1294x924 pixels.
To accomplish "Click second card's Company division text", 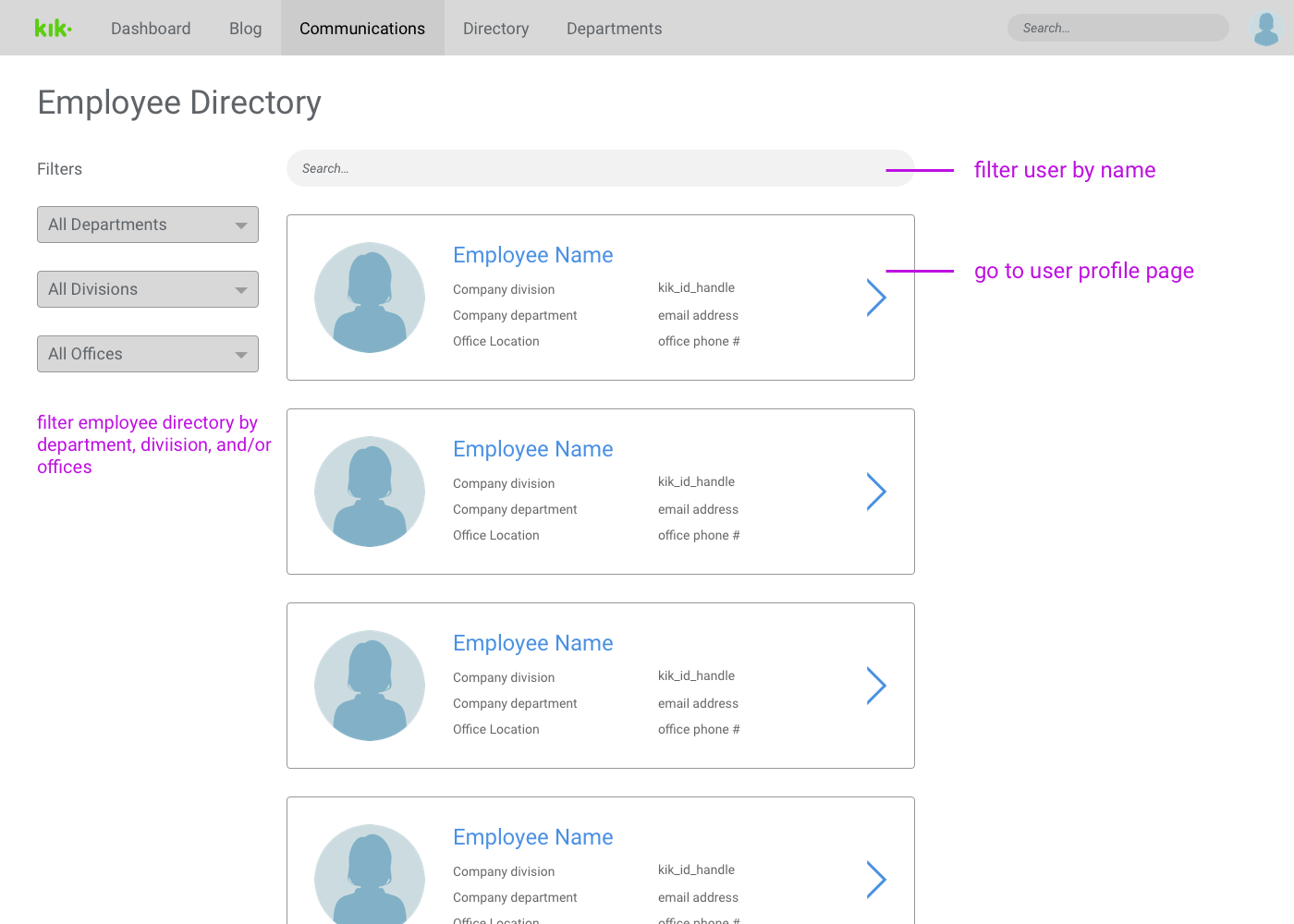I will (x=504, y=483).
